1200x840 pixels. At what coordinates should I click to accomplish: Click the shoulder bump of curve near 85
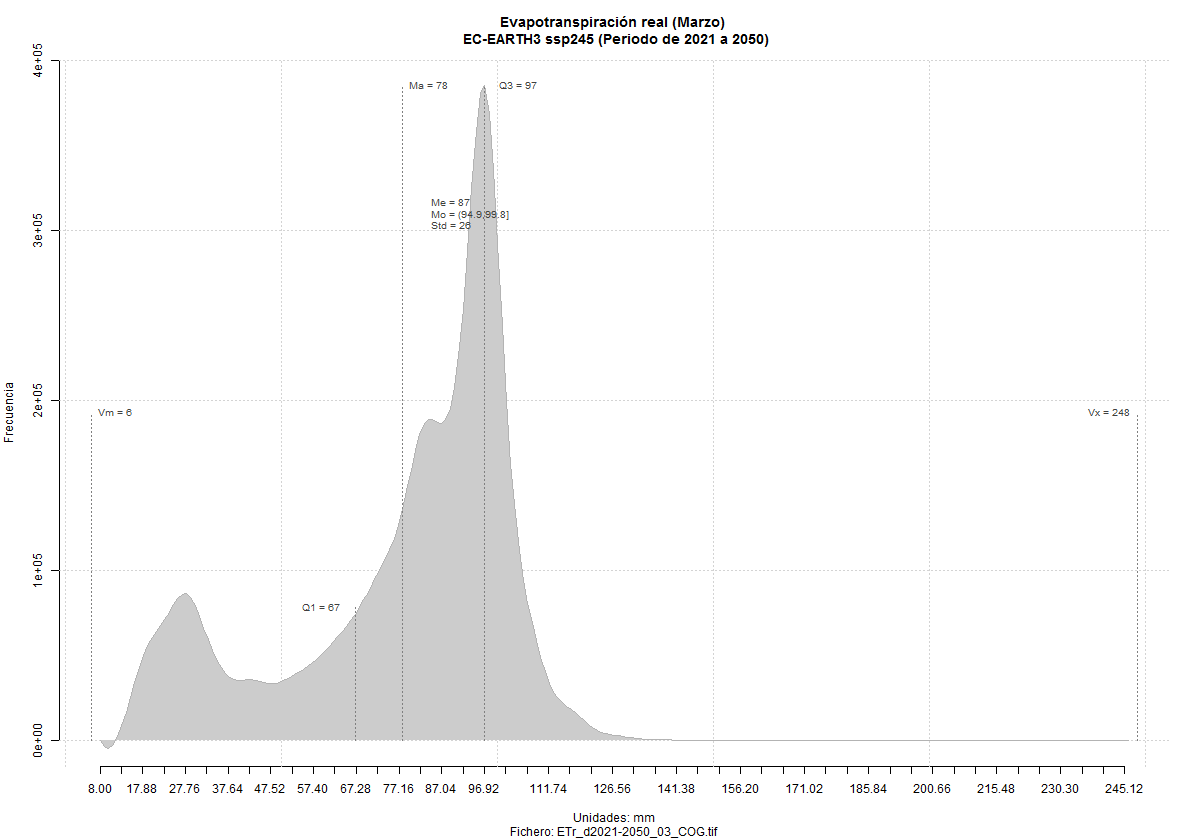pos(431,421)
